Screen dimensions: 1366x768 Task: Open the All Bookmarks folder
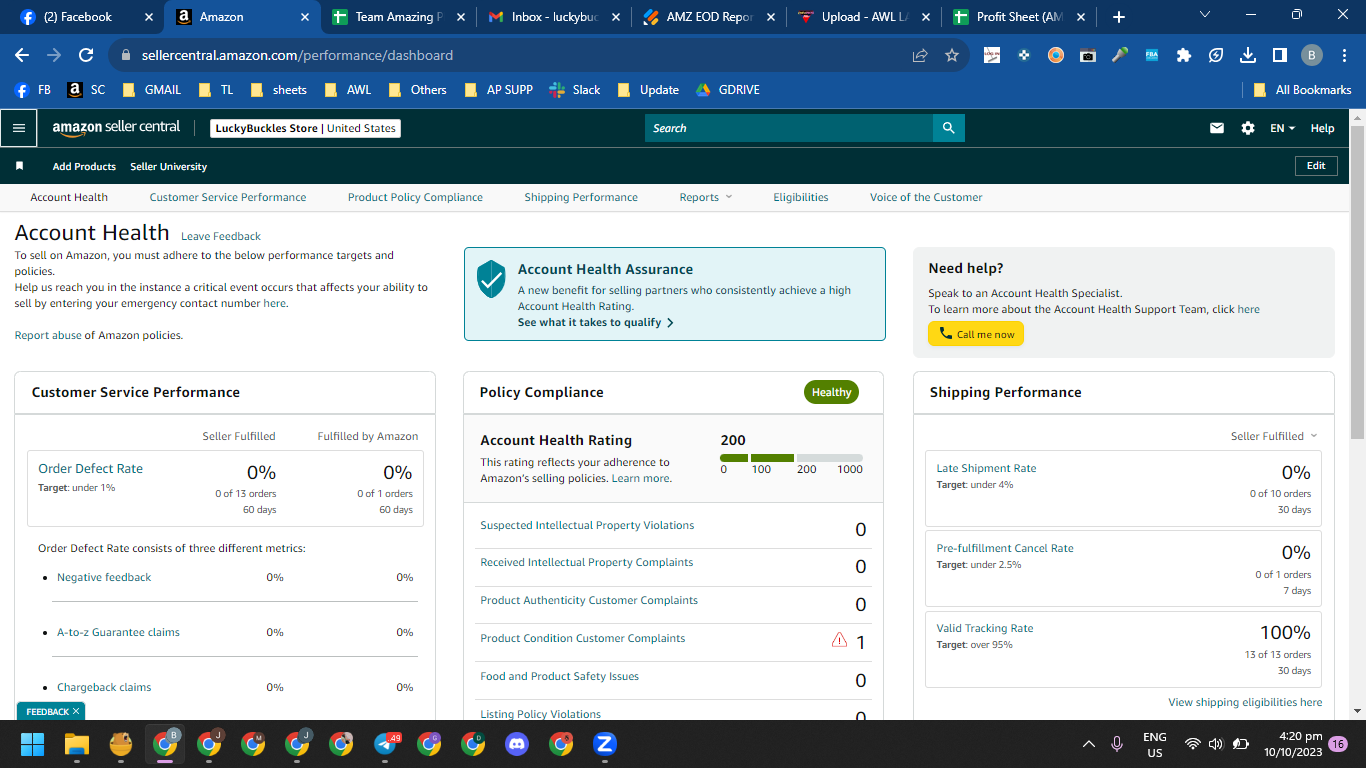tap(1302, 89)
